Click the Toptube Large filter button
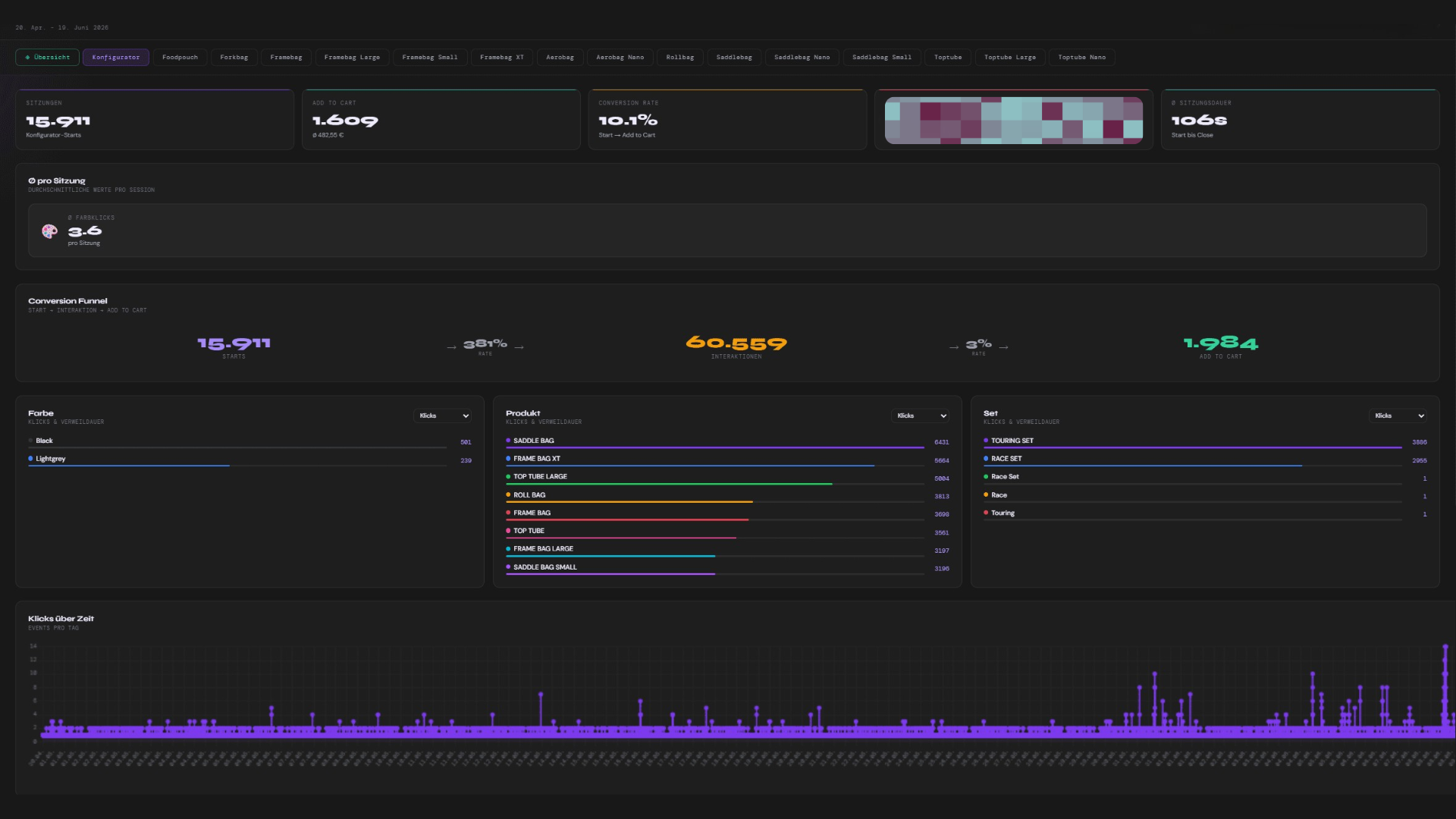The width and height of the screenshot is (1456, 819). (x=1010, y=58)
